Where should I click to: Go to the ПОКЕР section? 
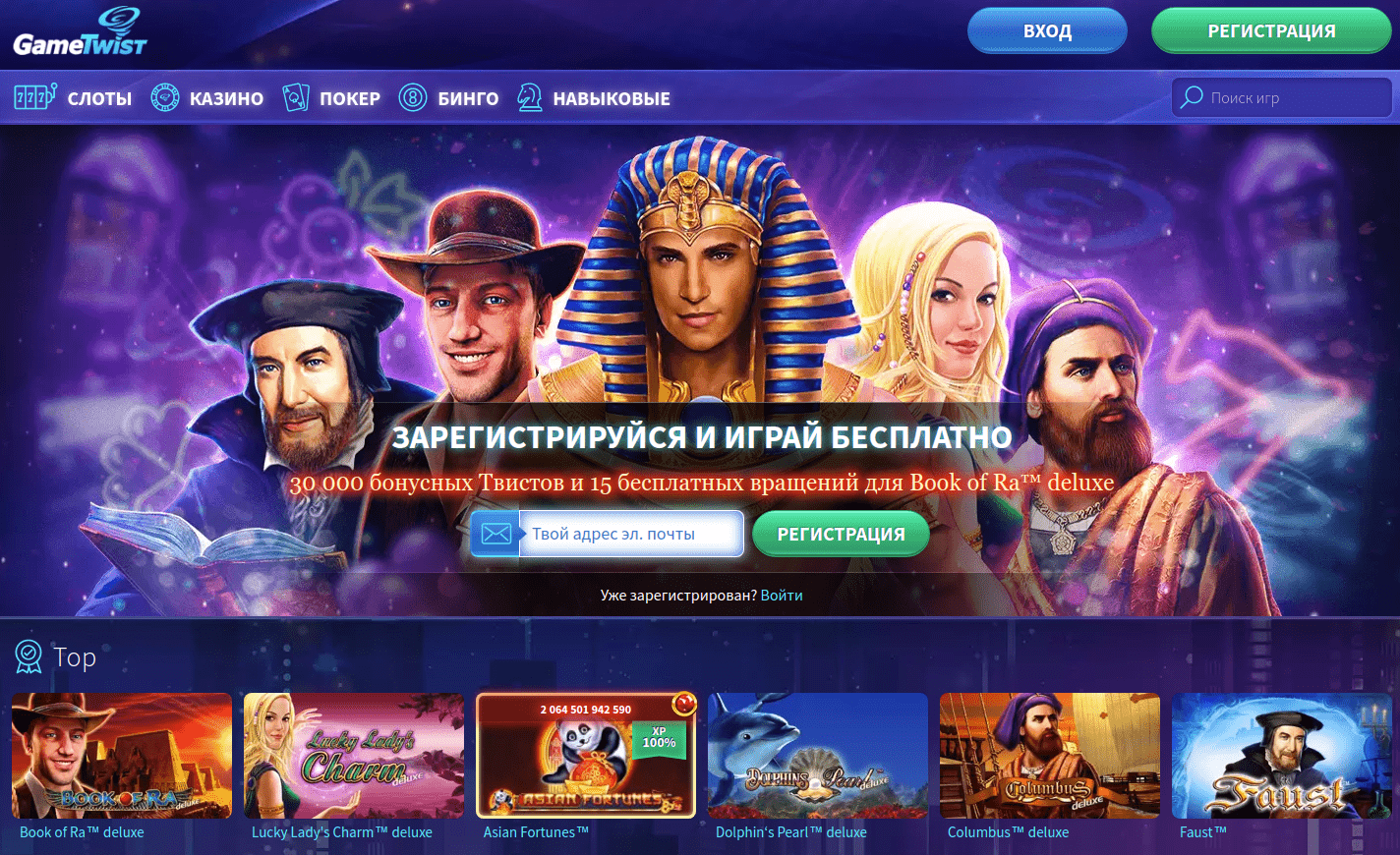(x=350, y=98)
